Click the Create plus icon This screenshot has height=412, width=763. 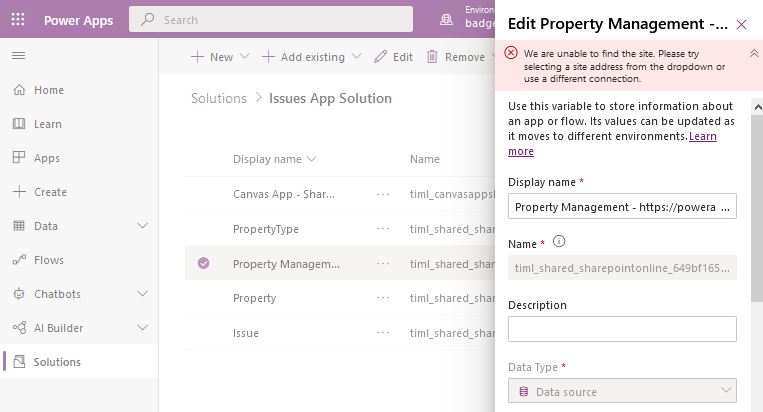[x=19, y=192]
